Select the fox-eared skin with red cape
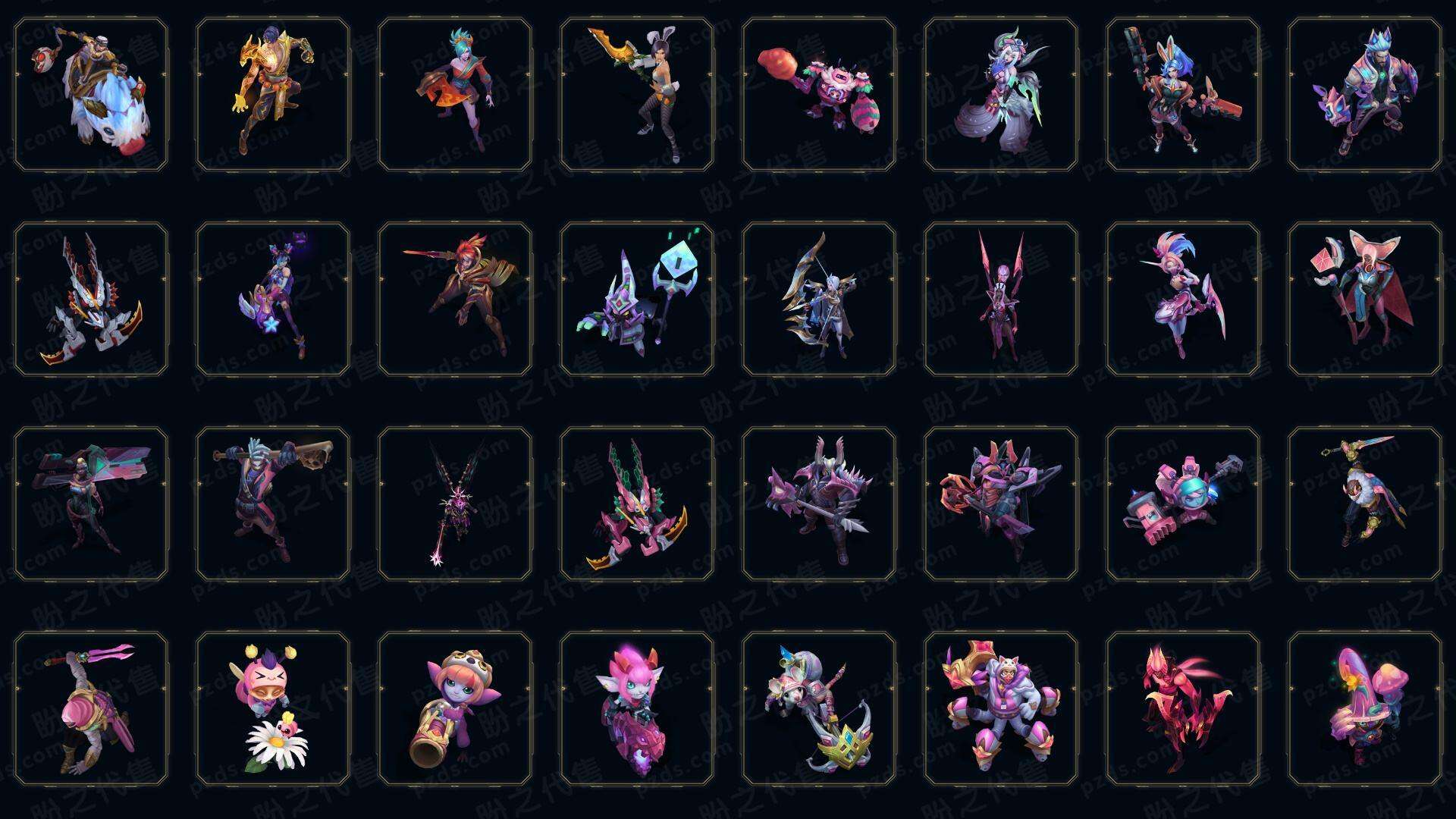The height and width of the screenshot is (819, 1456). [x=1365, y=299]
